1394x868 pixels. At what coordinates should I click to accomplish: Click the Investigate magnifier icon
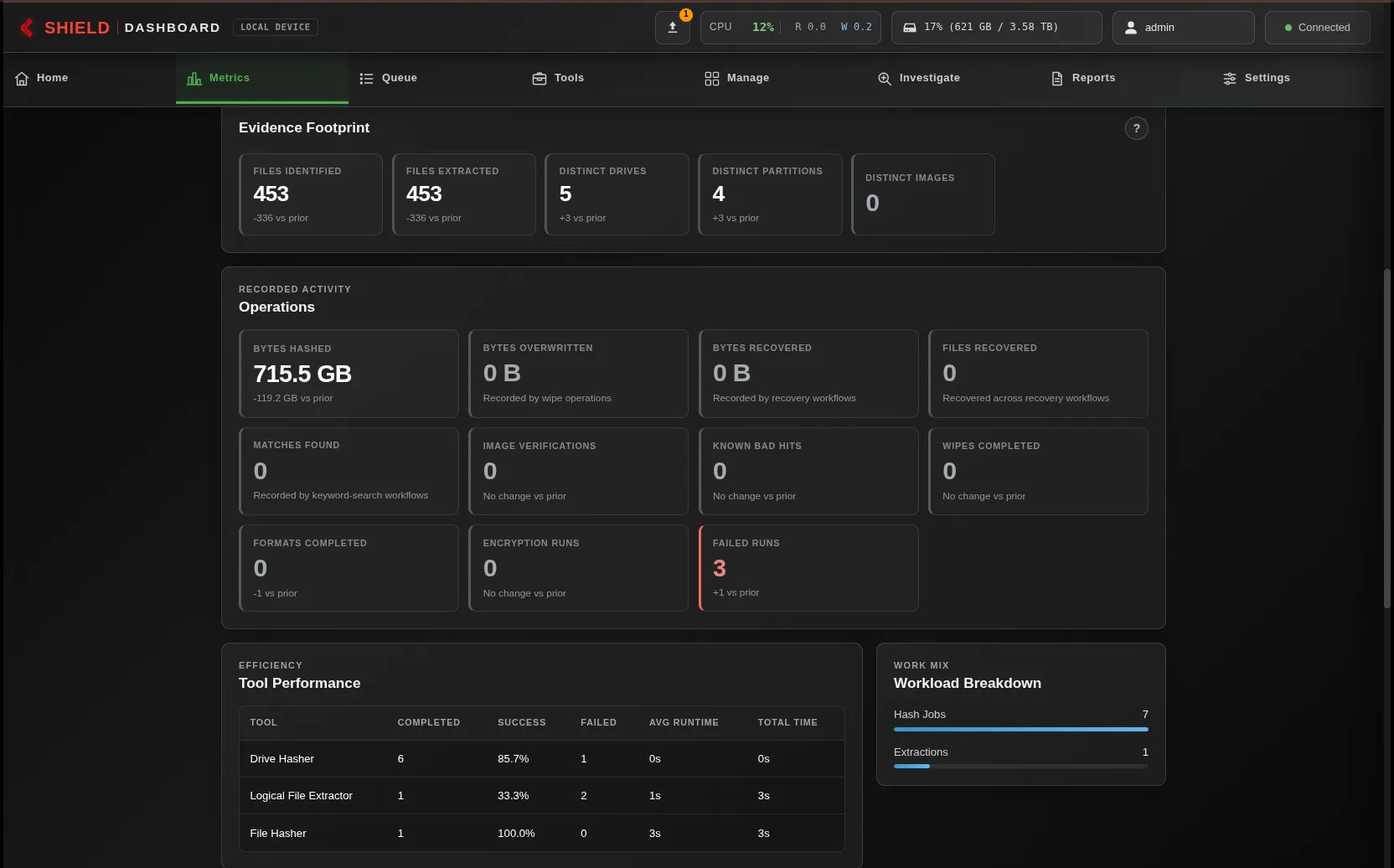(x=885, y=79)
